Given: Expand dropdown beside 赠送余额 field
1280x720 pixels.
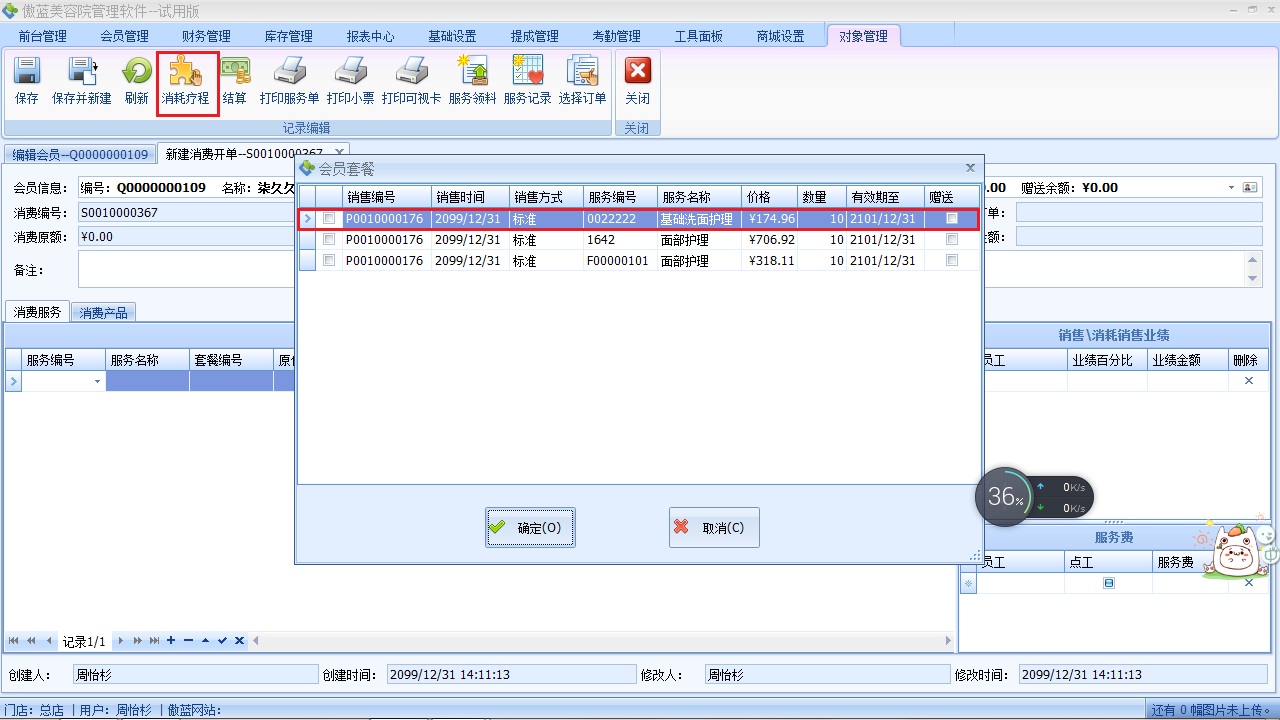Looking at the screenshot, I should [1231, 188].
